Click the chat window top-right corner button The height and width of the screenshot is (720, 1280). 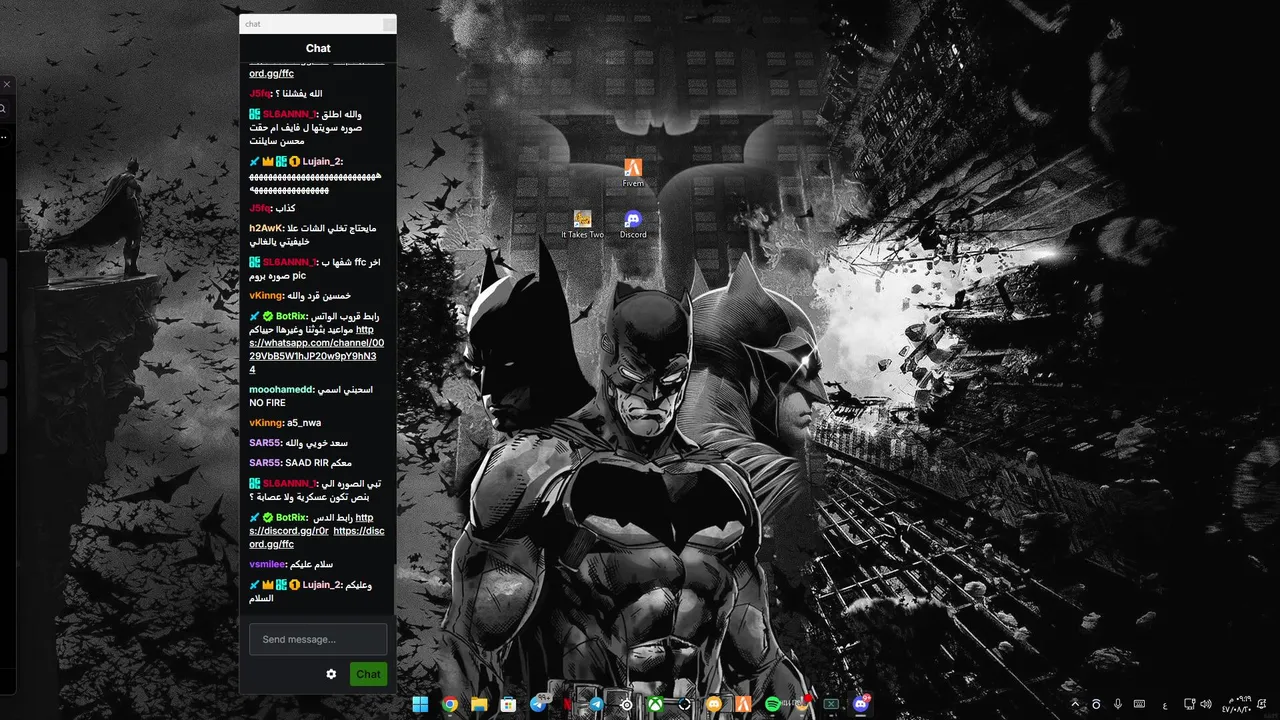pyautogui.click(x=389, y=24)
